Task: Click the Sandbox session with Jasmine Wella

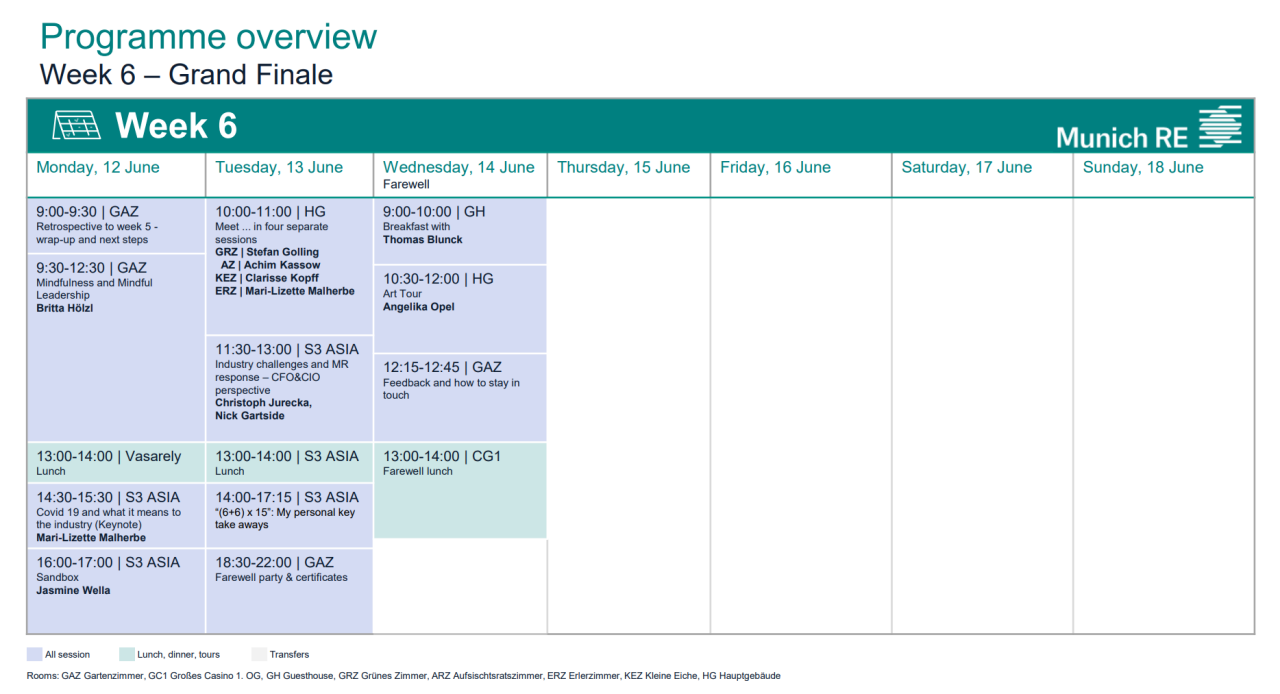Action: click(x=115, y=590)
